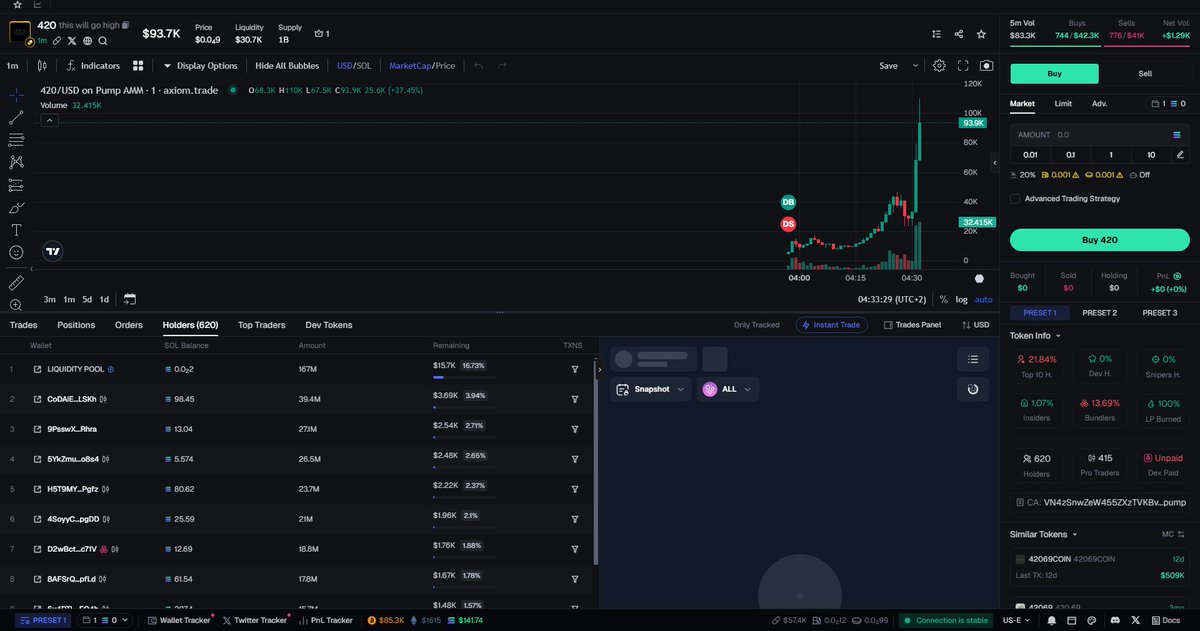Click the Buy 420 button
This screenshot has width=1200, height=631.
[x=1099, y=240]
